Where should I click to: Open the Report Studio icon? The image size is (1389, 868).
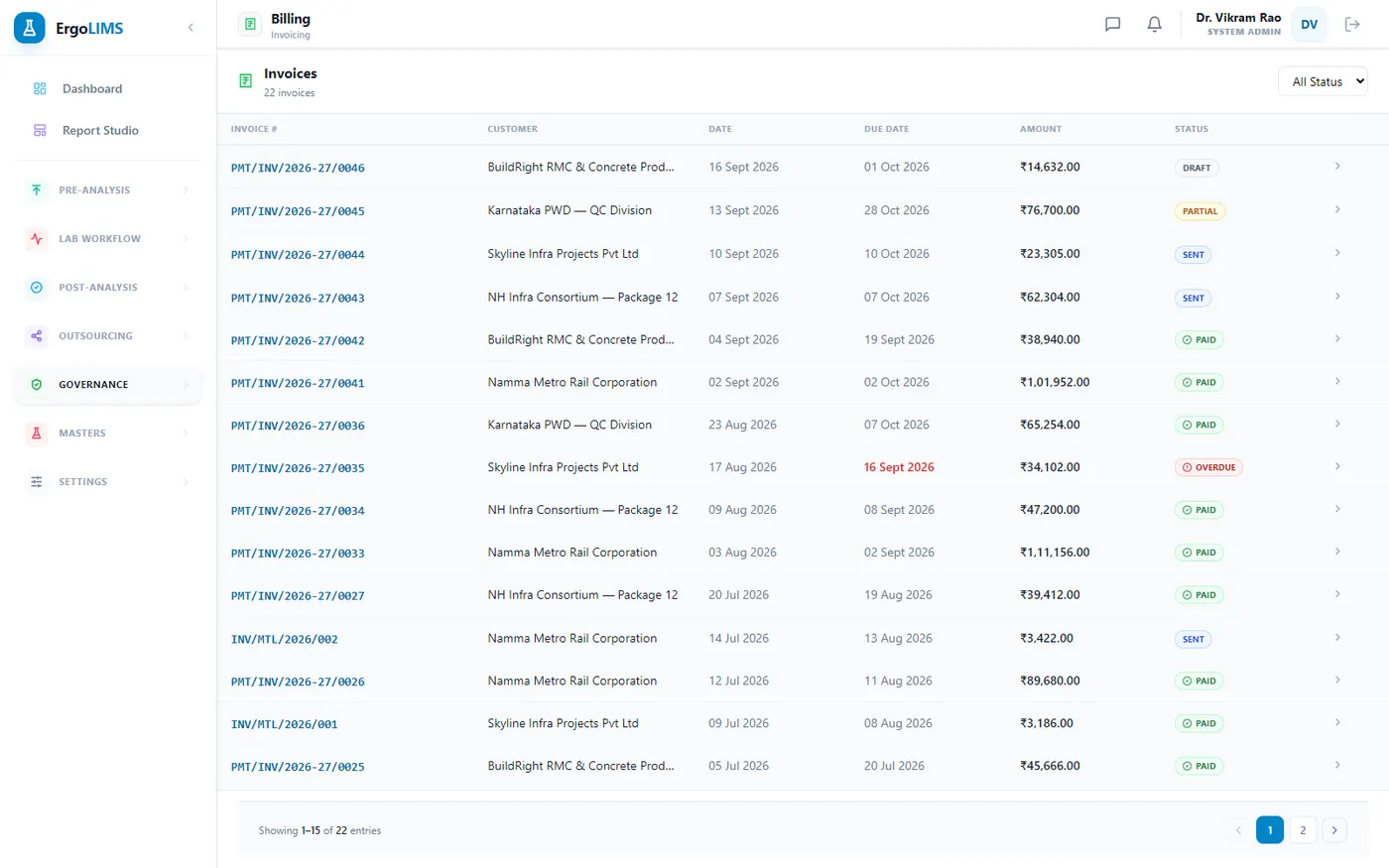click(40, 130)
